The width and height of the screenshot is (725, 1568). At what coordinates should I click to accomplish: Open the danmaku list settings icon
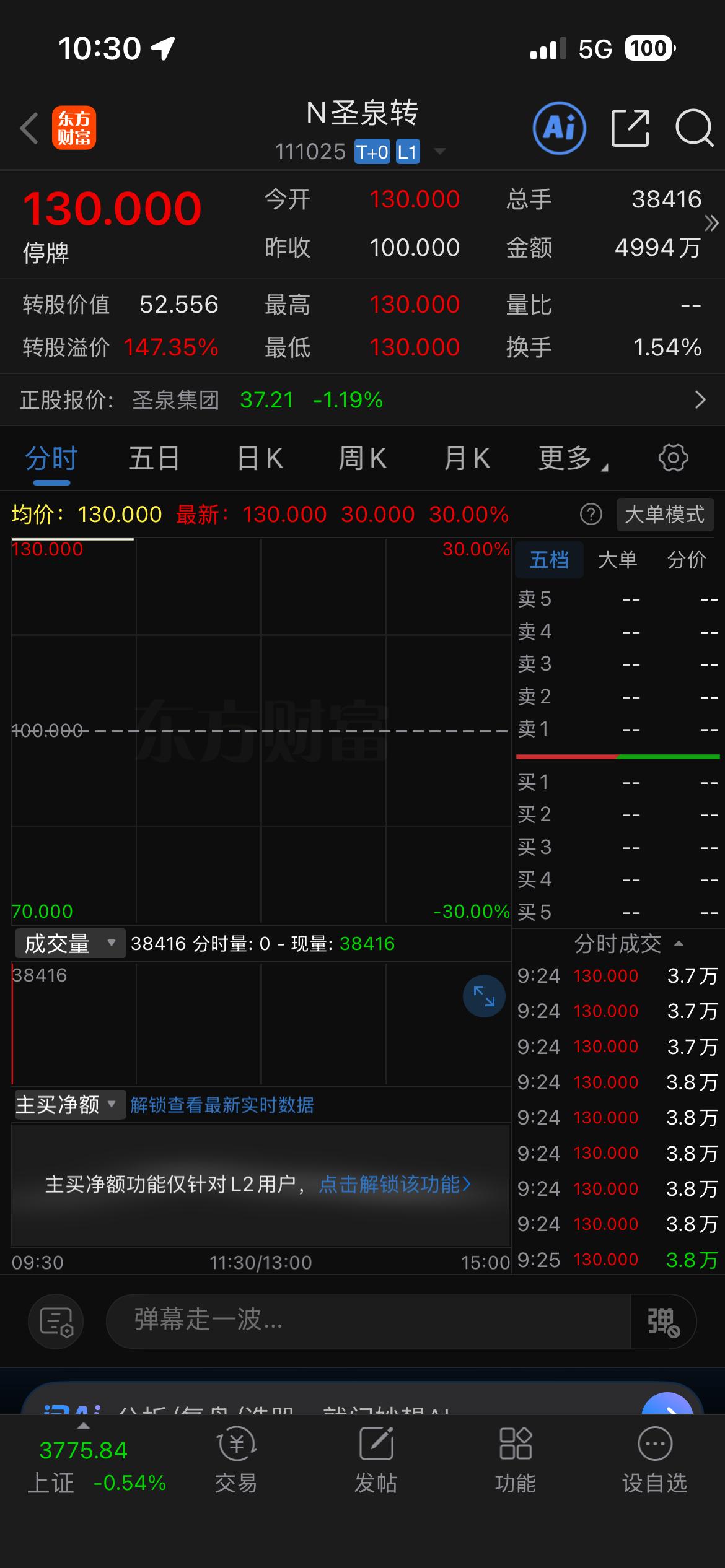click(x=56, y=1322)
